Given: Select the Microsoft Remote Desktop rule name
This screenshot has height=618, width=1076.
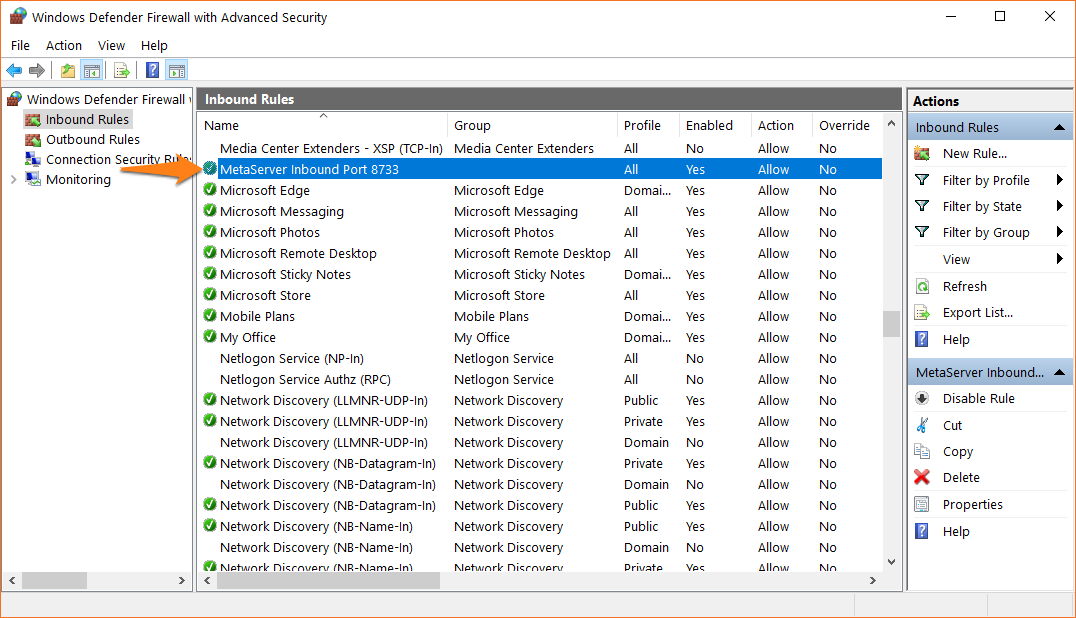Looking at the screenshot, I should click(x=299, y=253).
